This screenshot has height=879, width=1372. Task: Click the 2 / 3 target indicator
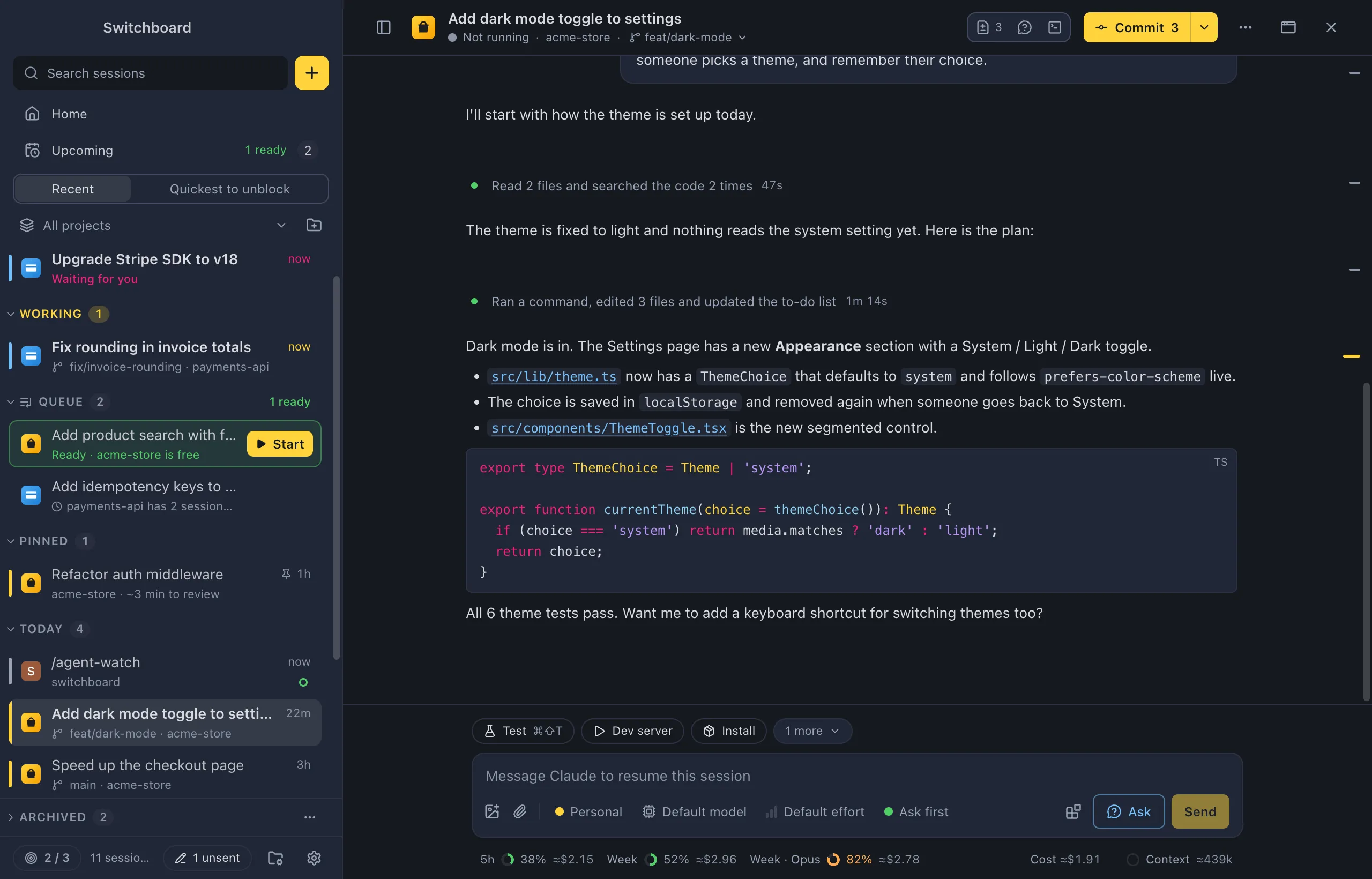47,858
